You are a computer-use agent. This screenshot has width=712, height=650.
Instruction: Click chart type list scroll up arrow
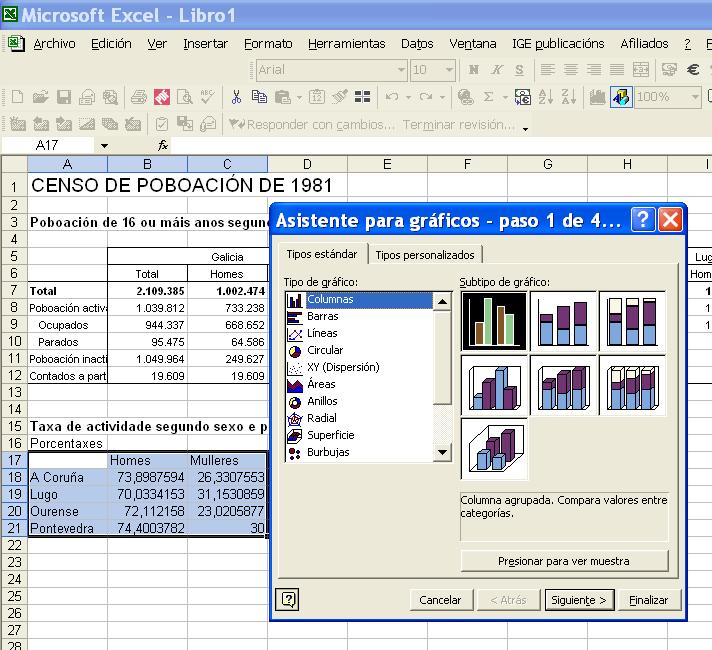click(442, 301)
